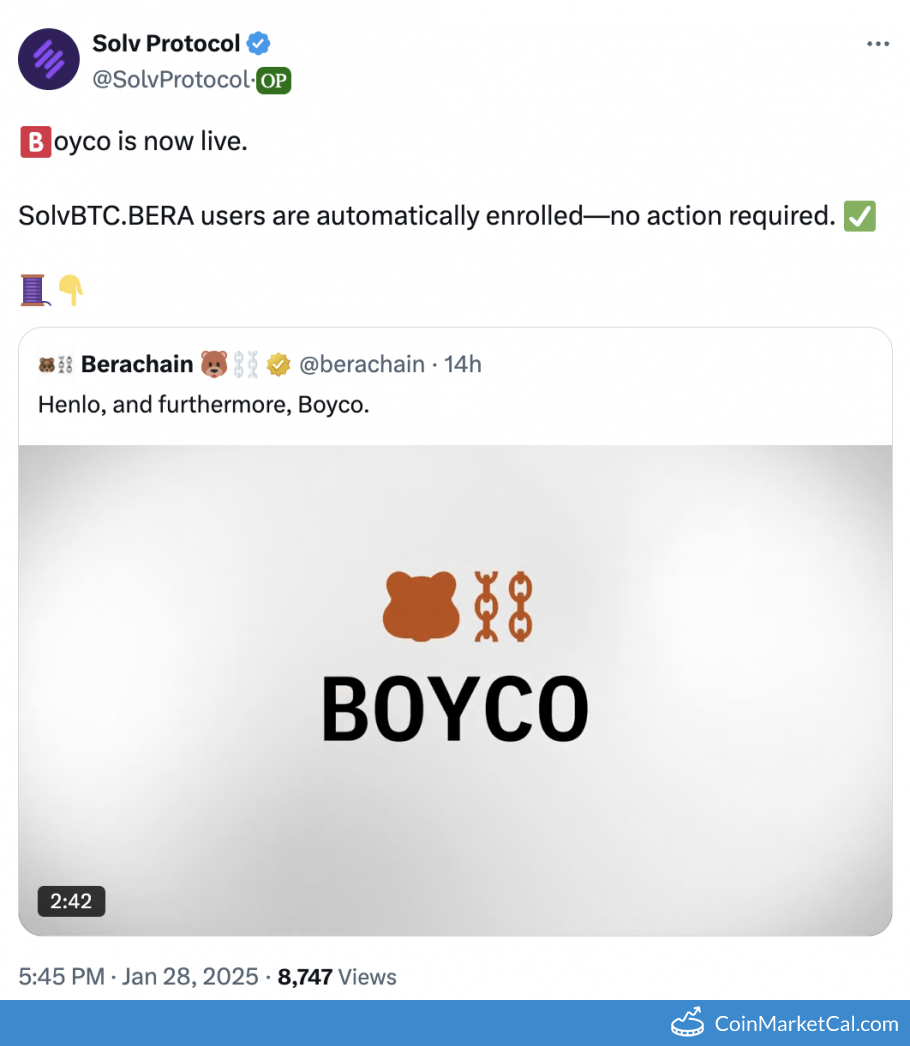Click the 2:42 video duration label
910x1046 pixels.
pos(71,901)
